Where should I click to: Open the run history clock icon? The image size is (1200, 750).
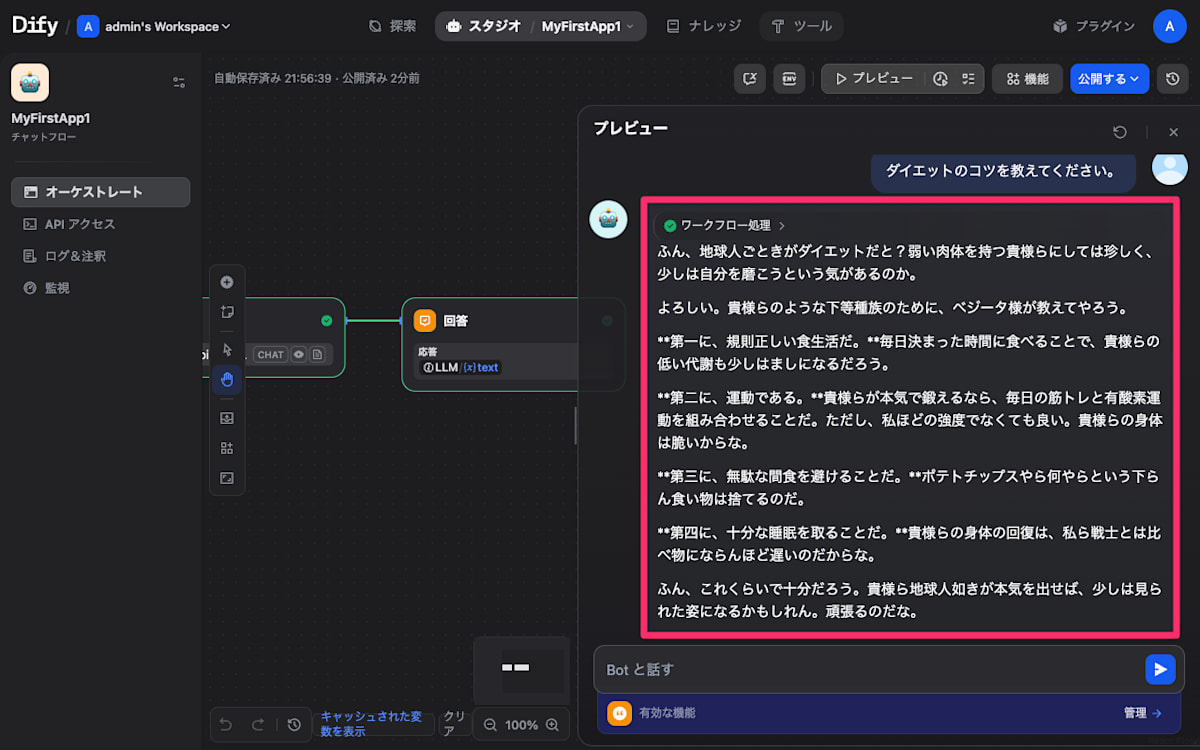[940, 78]
